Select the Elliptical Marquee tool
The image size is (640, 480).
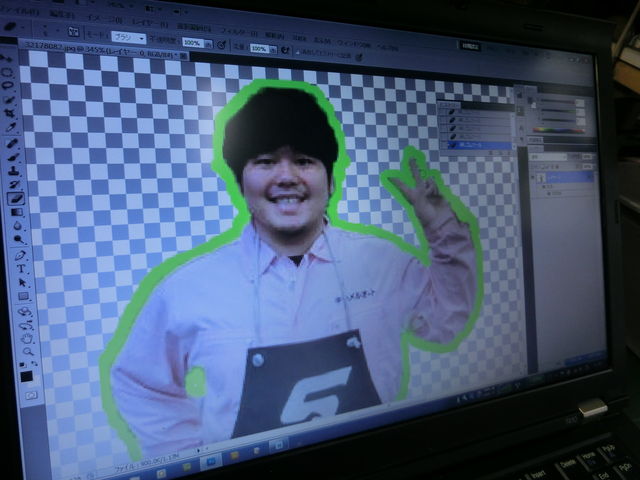[7, 72]
